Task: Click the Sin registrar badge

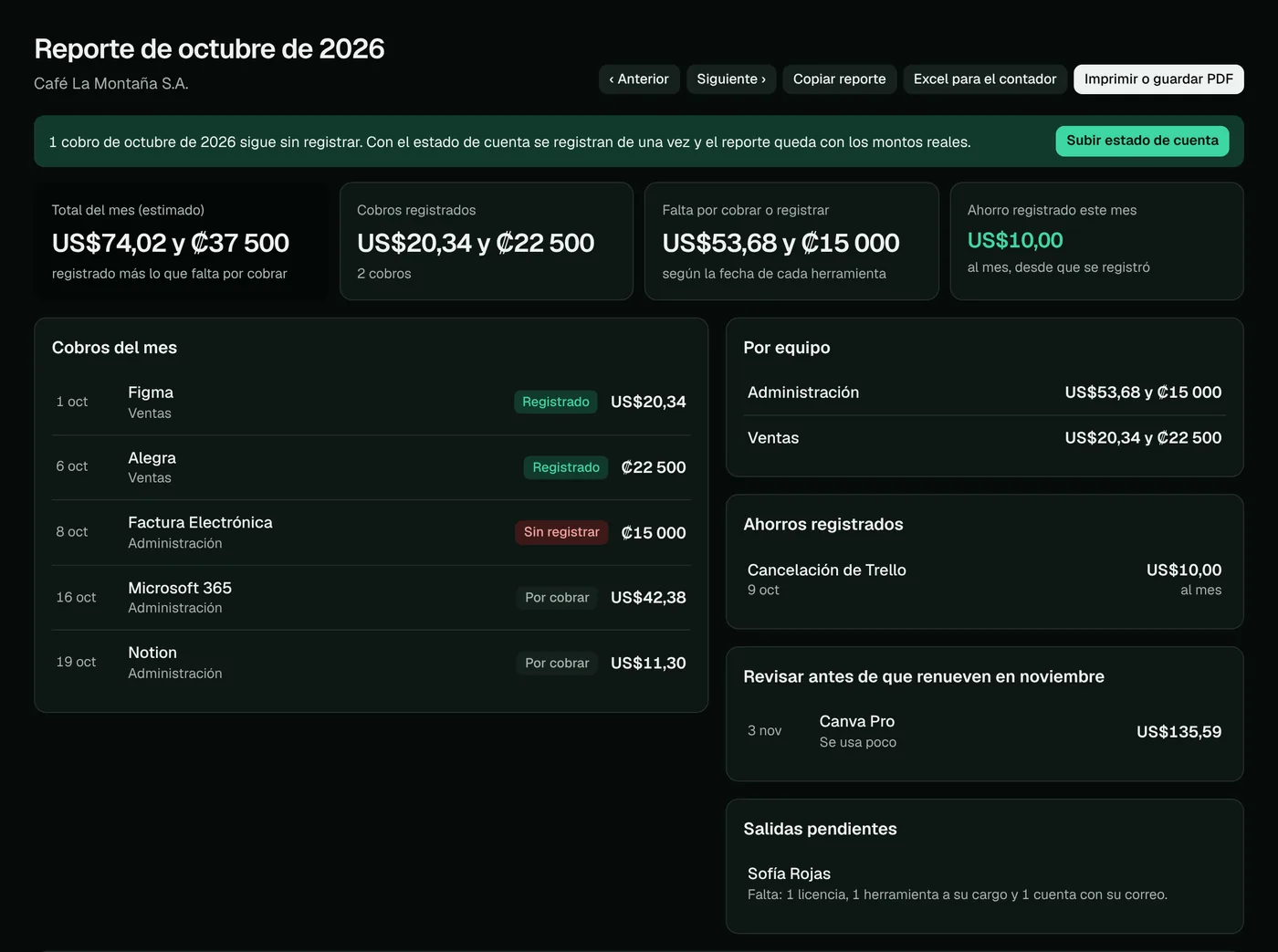Action: (x=561, y=532)
